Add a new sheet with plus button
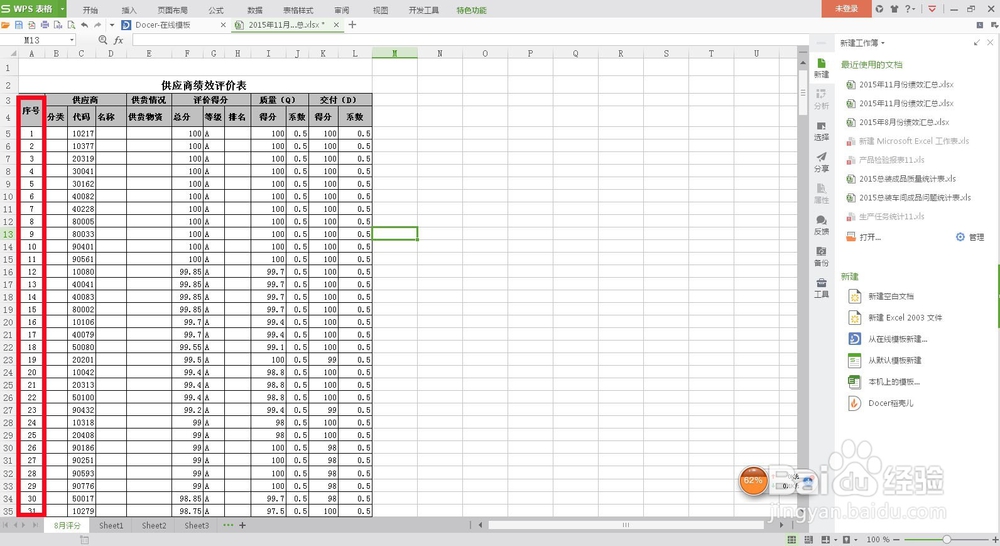 (242, 526)
